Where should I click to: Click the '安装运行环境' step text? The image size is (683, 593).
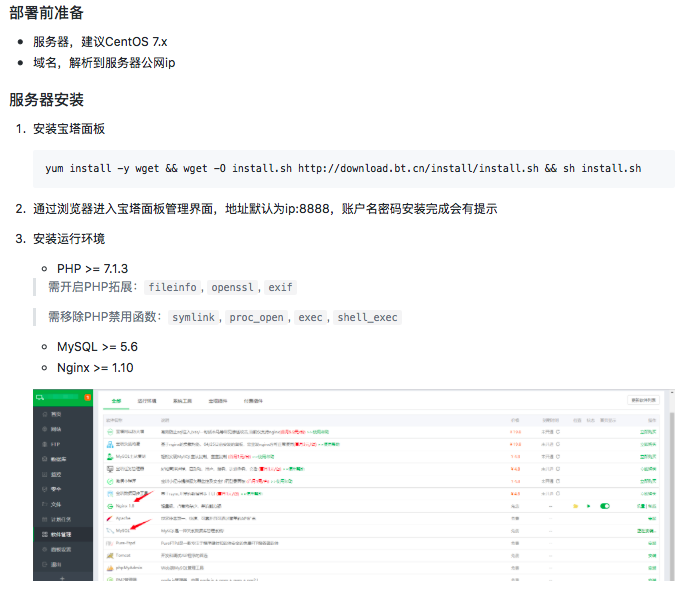pyautogui.click(x=69, y=239)
